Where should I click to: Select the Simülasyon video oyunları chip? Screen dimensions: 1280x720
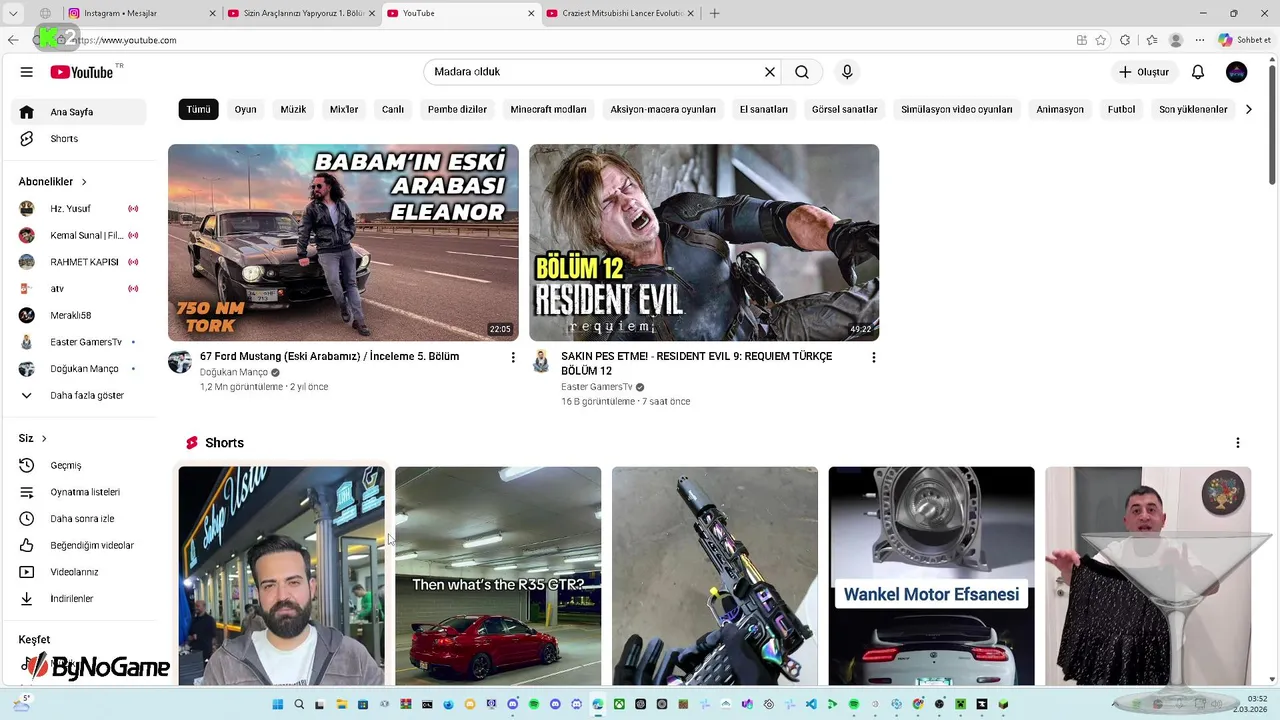click(957, 109)
